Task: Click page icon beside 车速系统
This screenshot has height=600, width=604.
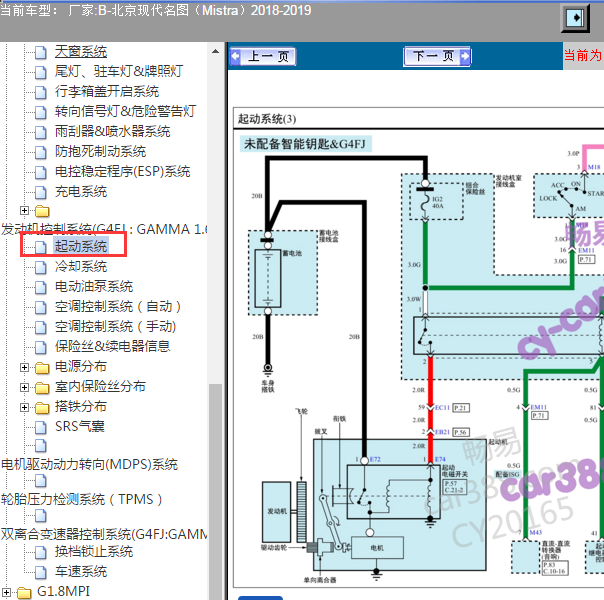Action: pyautogui.click(x=41, y=572)
